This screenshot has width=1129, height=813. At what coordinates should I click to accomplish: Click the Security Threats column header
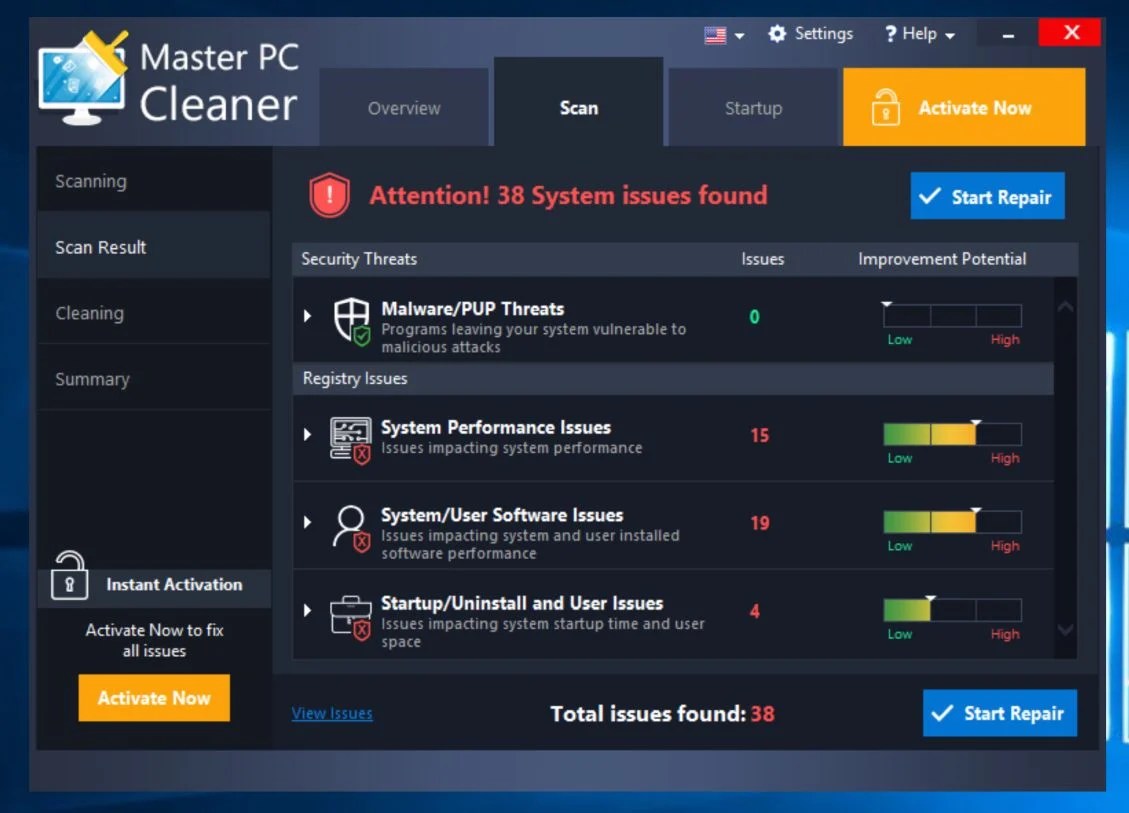pos(359,259)
